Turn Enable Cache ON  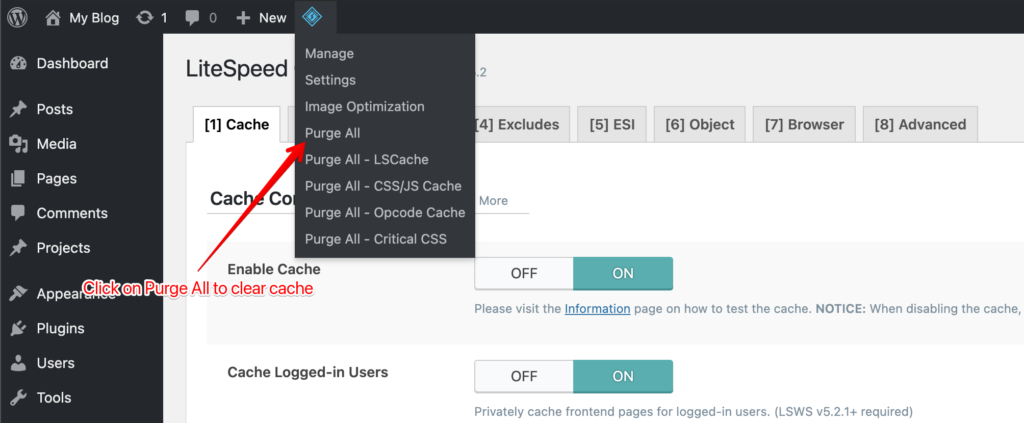[623, 273]
